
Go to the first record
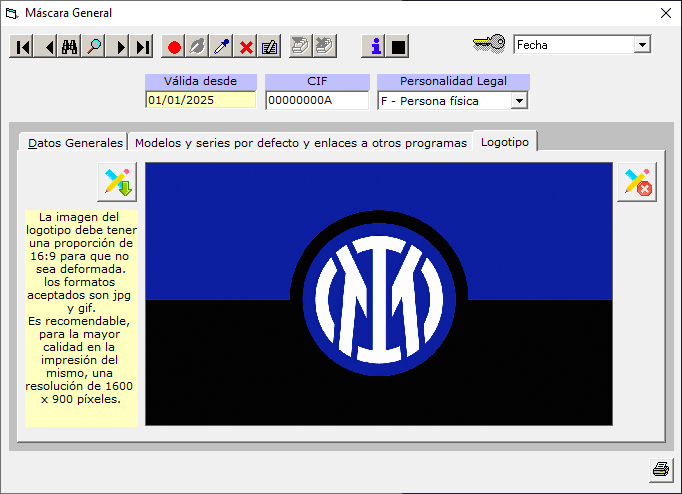(22, 47)
